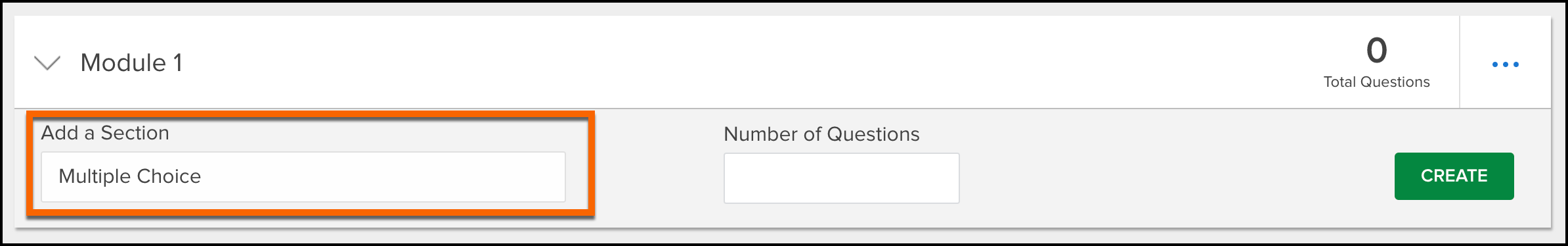The image size is (1568, 246).
Task: Click the Number of Questions label
Action: (x=821, y=134)
